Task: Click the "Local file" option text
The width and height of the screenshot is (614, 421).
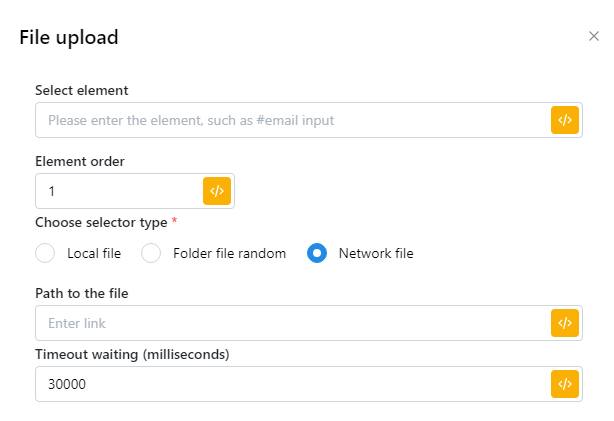Action: pos(94,253)
